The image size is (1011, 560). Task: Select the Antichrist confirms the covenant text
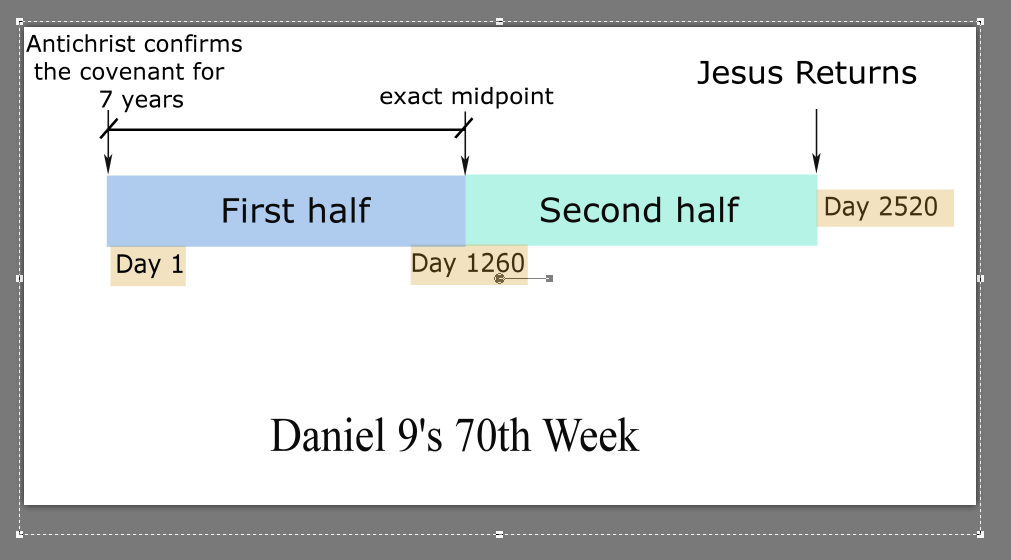tap(134, 72)
